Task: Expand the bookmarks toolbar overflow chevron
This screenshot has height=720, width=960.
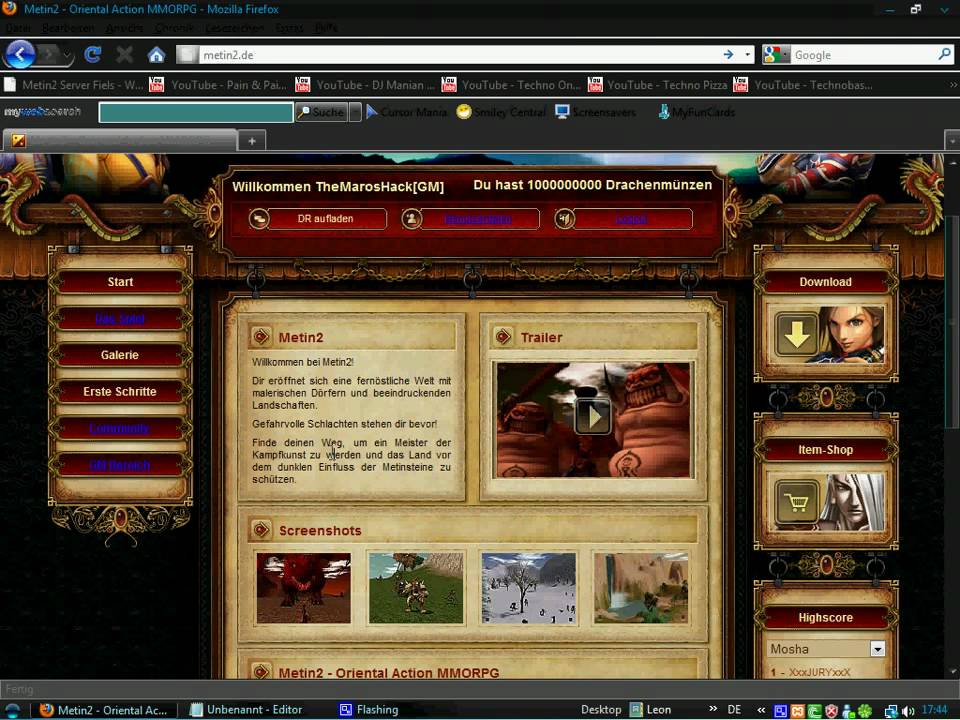Action: click(x=953, y=85)
